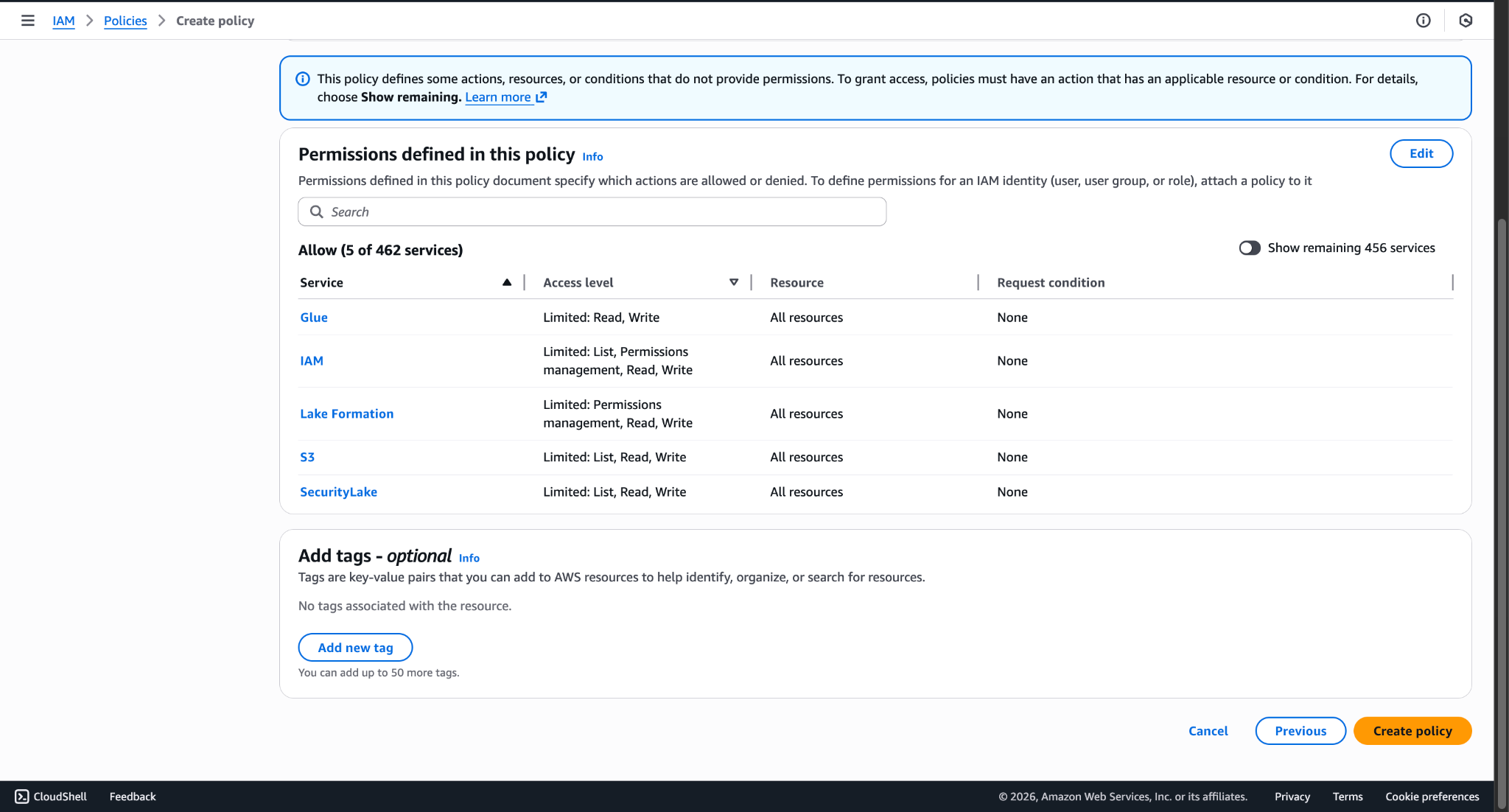1509x812 pixels.
Task: Open Cookie preferences in footer
Action: click(1432, 797)
